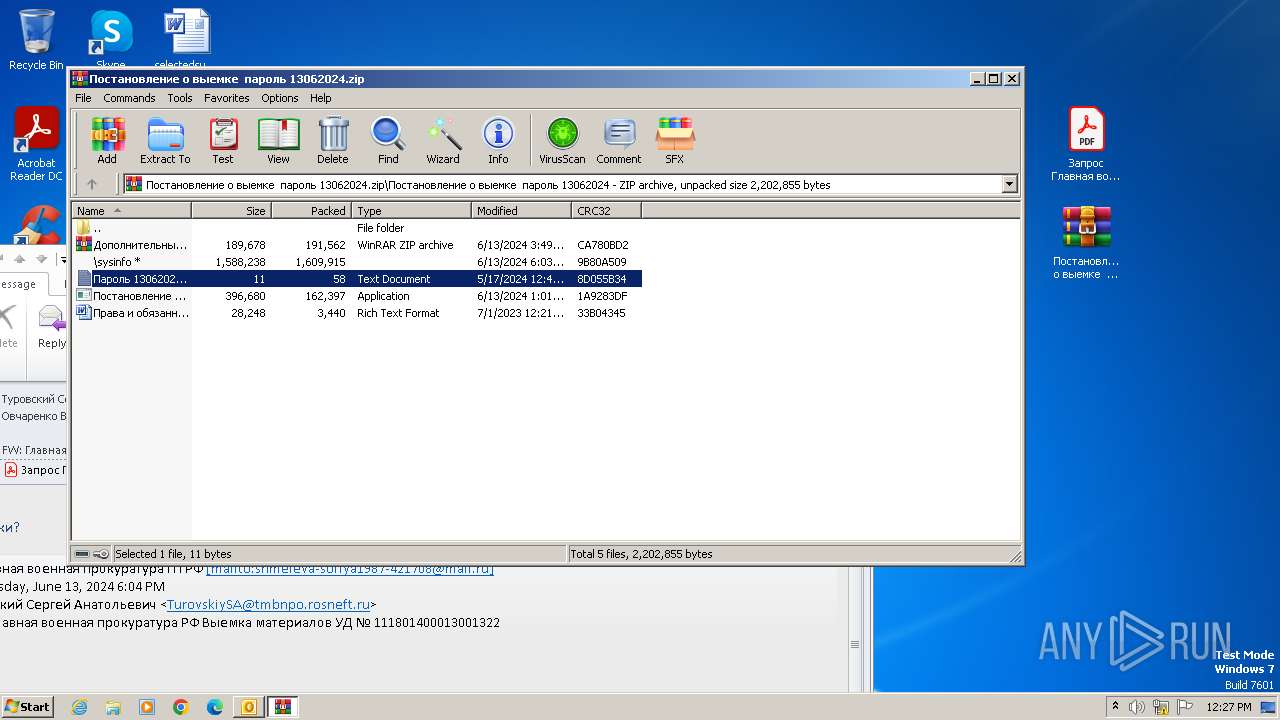Switch to the WinRAR taskbar button
The image size is (1280, 720).
click(282, 707)
